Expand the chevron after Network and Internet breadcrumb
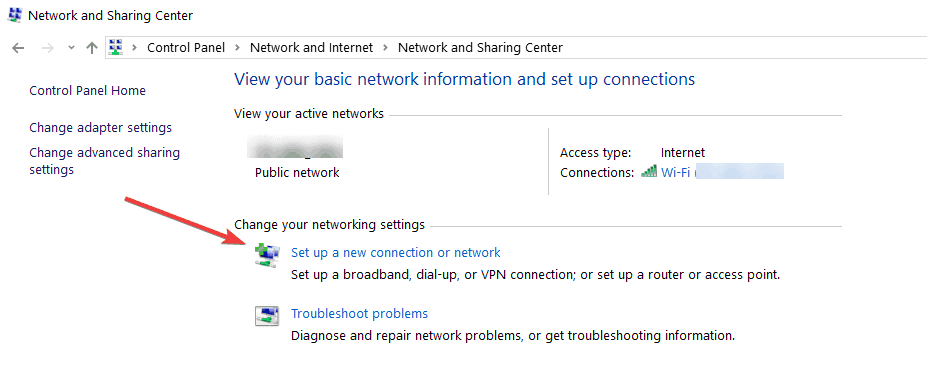 385,48
